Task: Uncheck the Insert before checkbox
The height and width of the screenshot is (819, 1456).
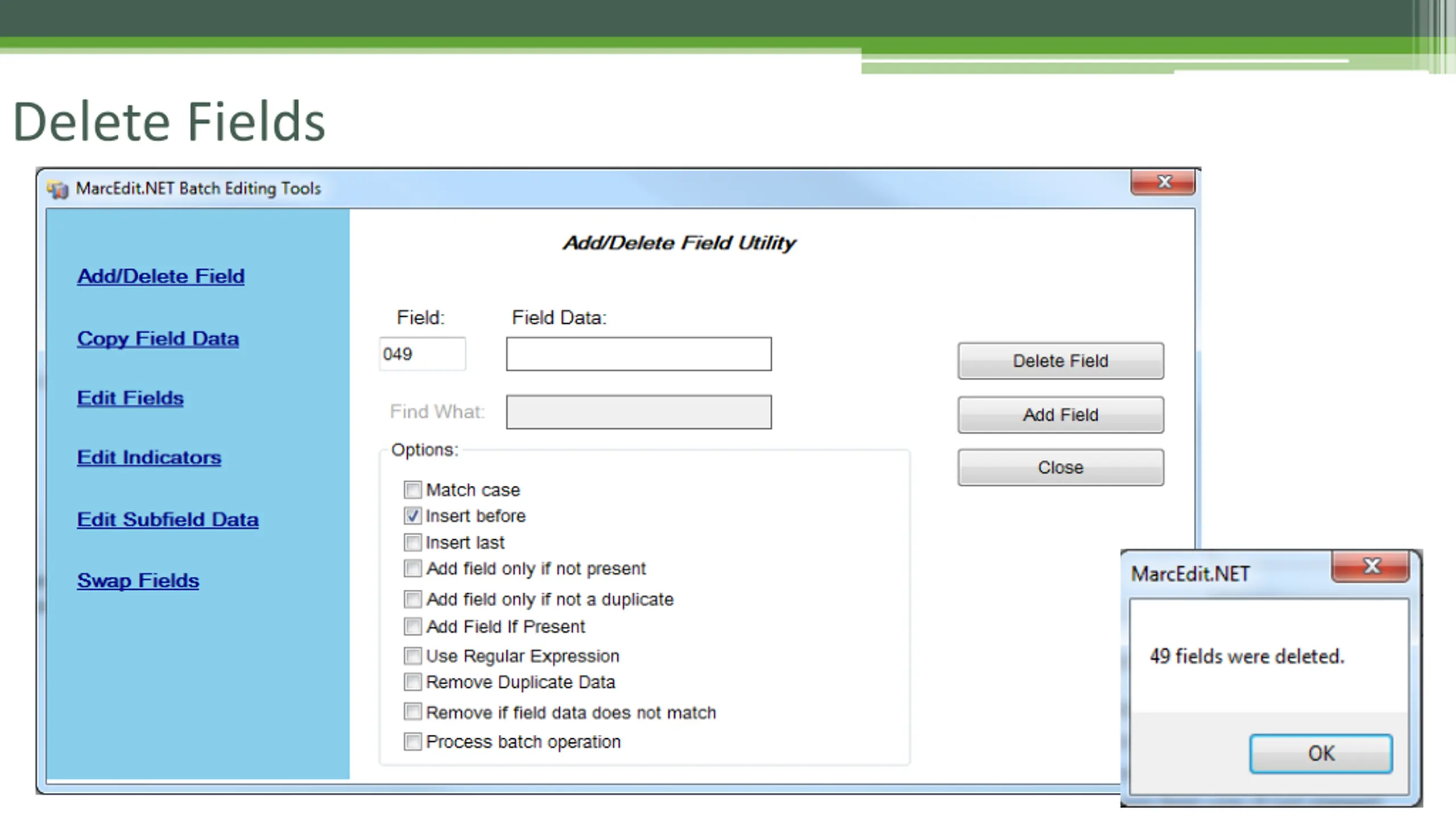Action: click(x=413, y=516)
